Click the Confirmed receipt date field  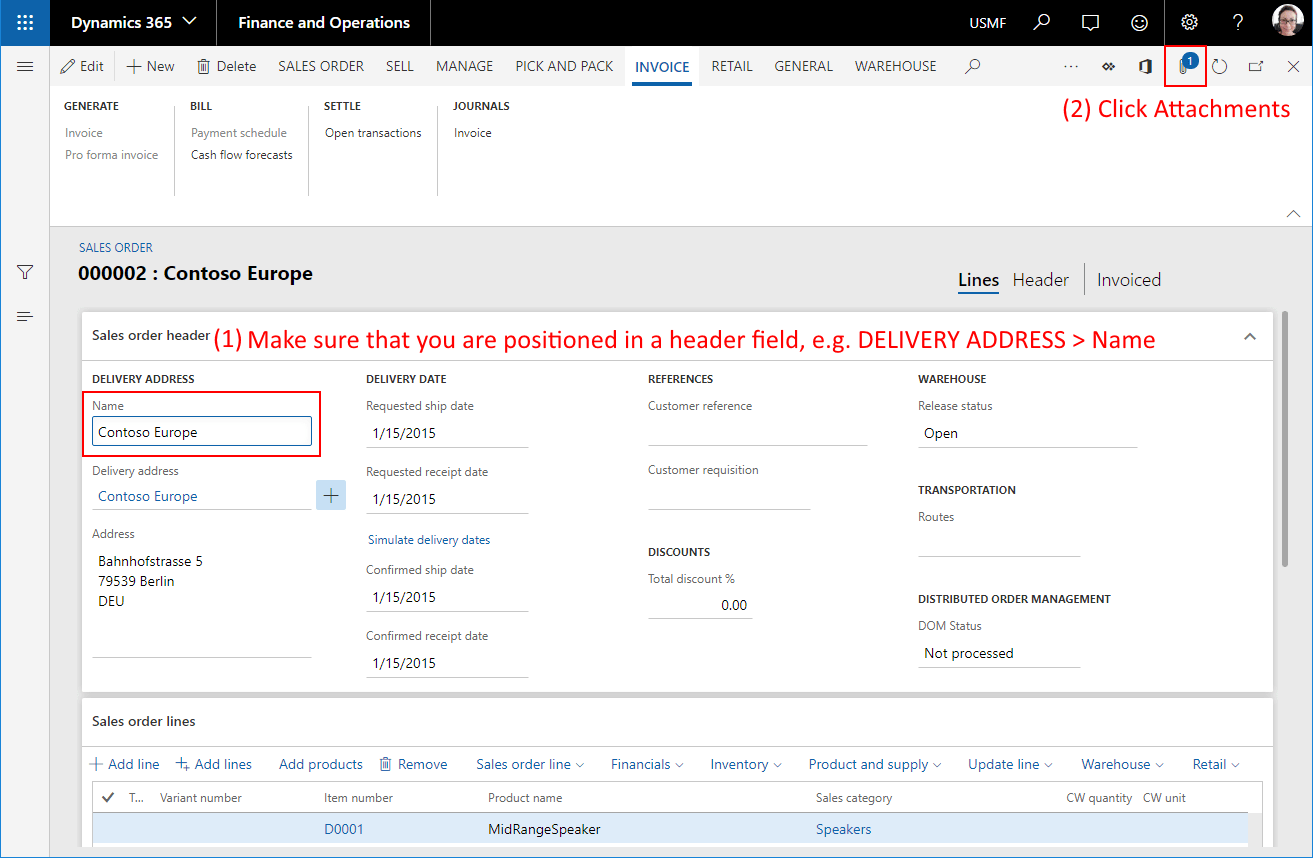point(447,663)
